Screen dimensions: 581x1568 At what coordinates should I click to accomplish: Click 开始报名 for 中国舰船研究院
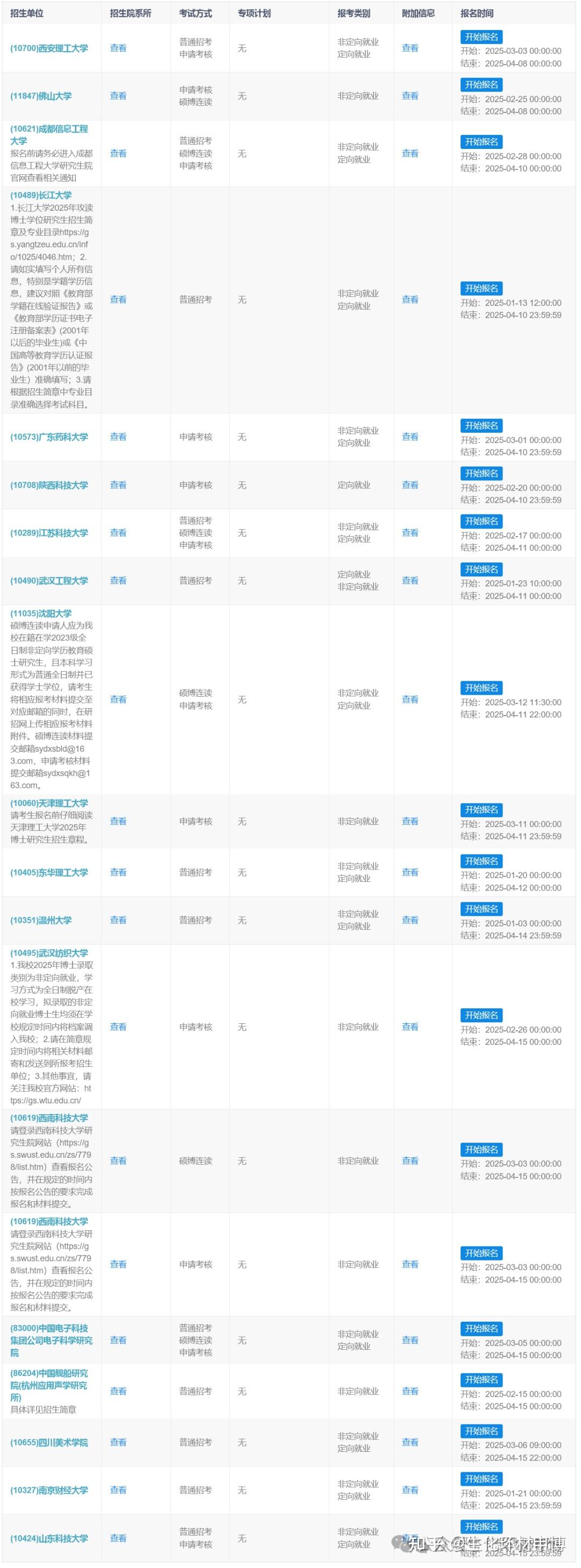tap(481, 1380)
